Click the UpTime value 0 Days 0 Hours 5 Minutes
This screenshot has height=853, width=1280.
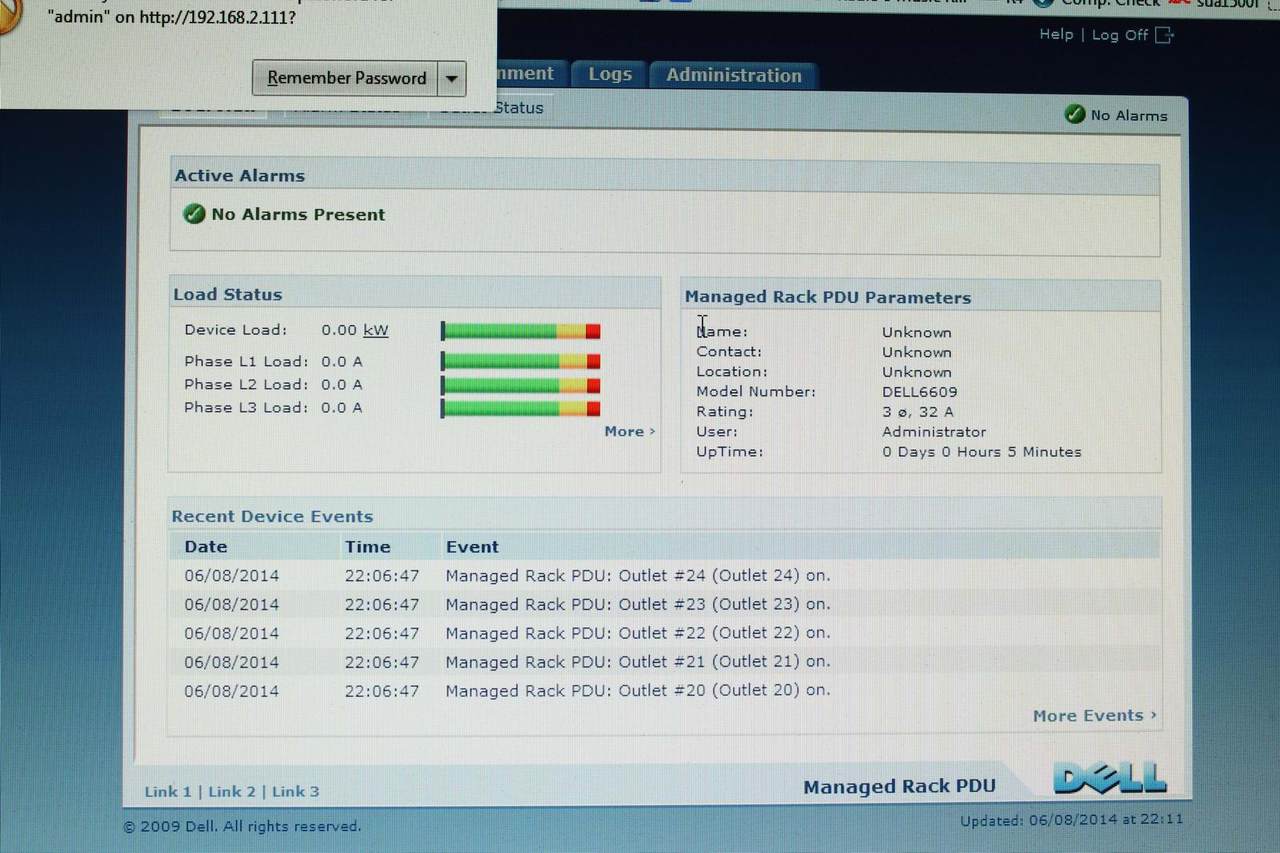coord(982,452)
